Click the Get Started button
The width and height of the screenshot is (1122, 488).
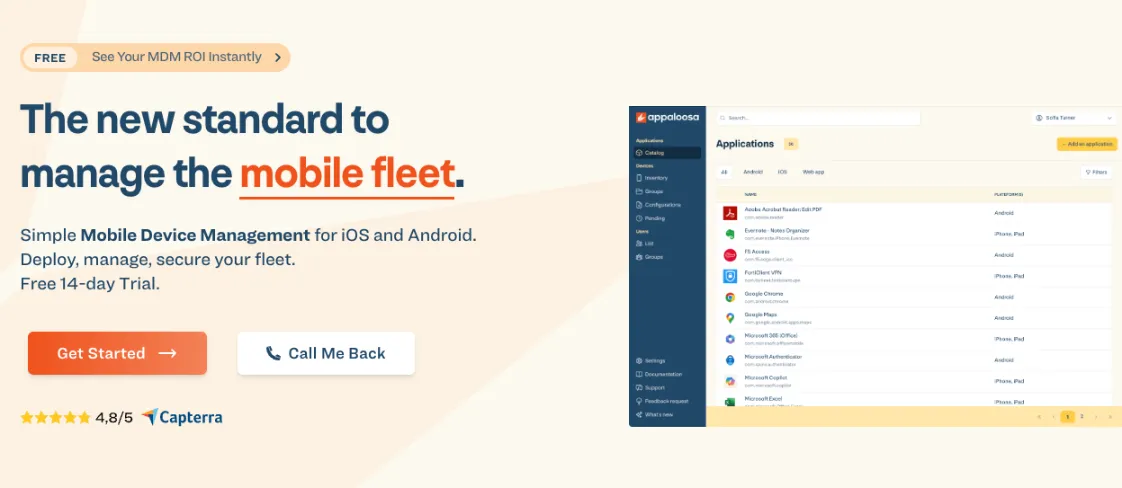(117, 353)
